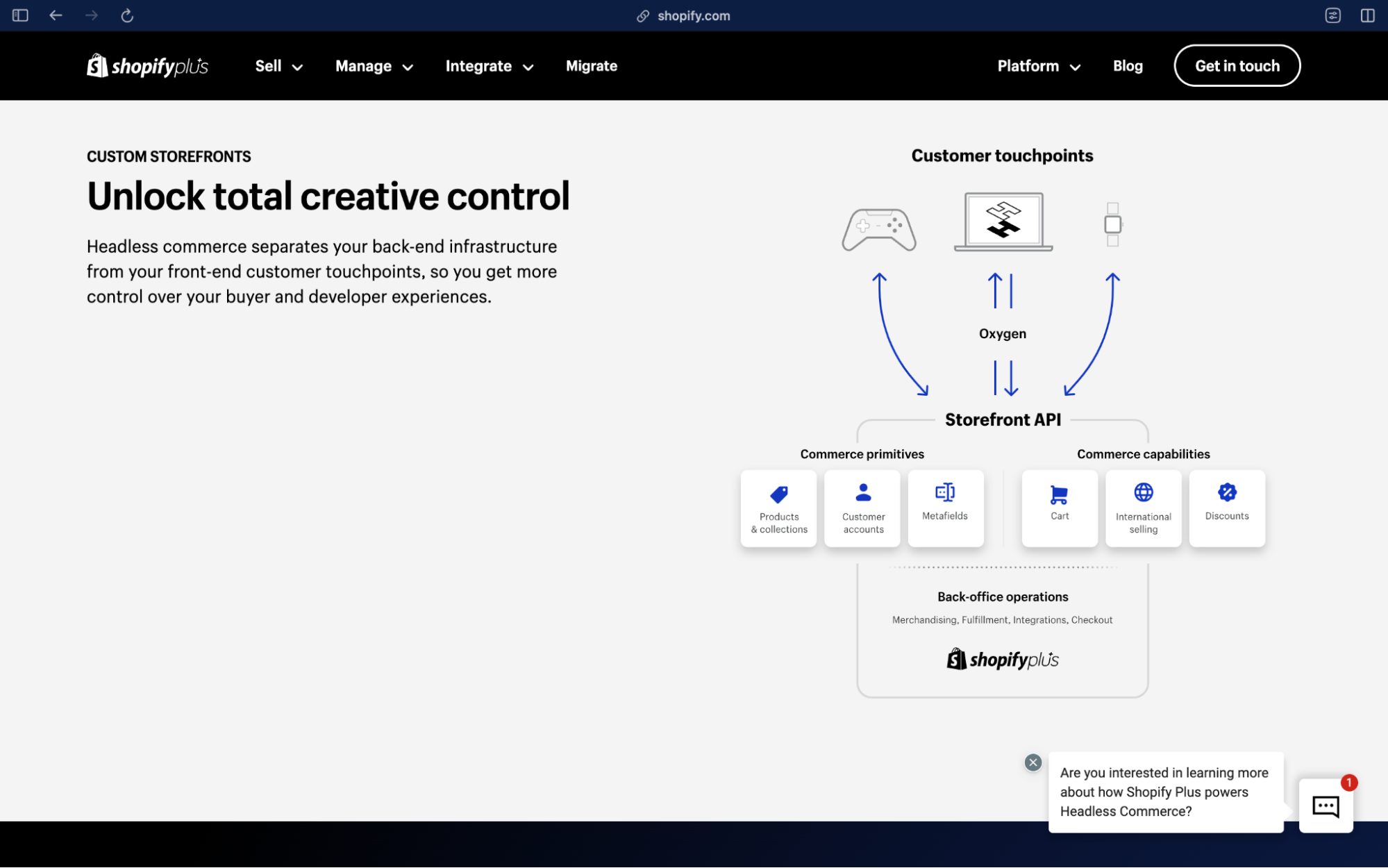
Task: Go to the Migrate page
Action: (x=592, y=66)
